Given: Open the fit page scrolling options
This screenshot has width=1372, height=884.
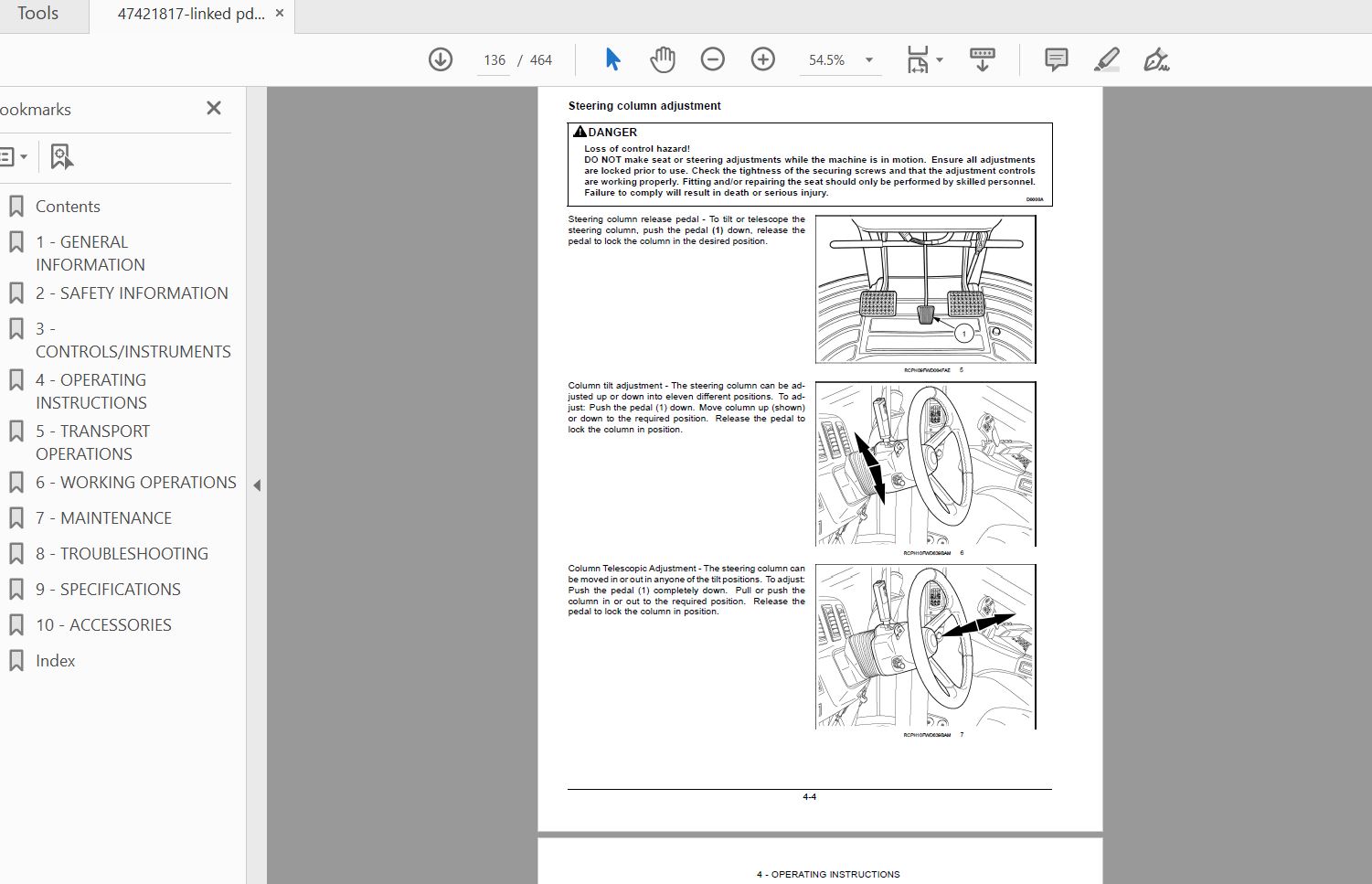Looking at the screenshot, I should 924,60.
